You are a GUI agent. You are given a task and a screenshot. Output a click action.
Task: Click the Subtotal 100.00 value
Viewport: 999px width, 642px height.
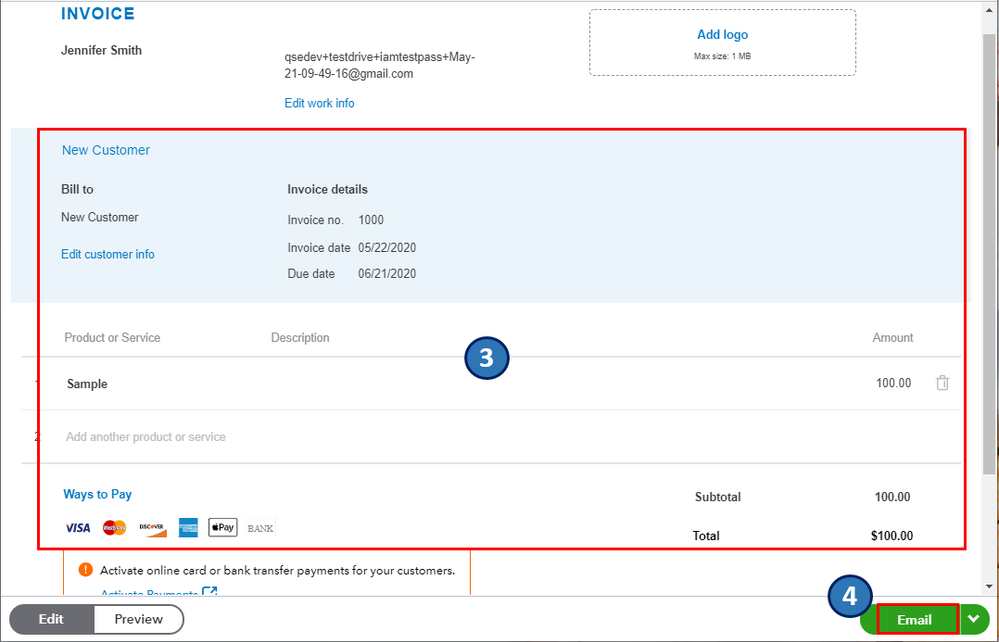893,497
